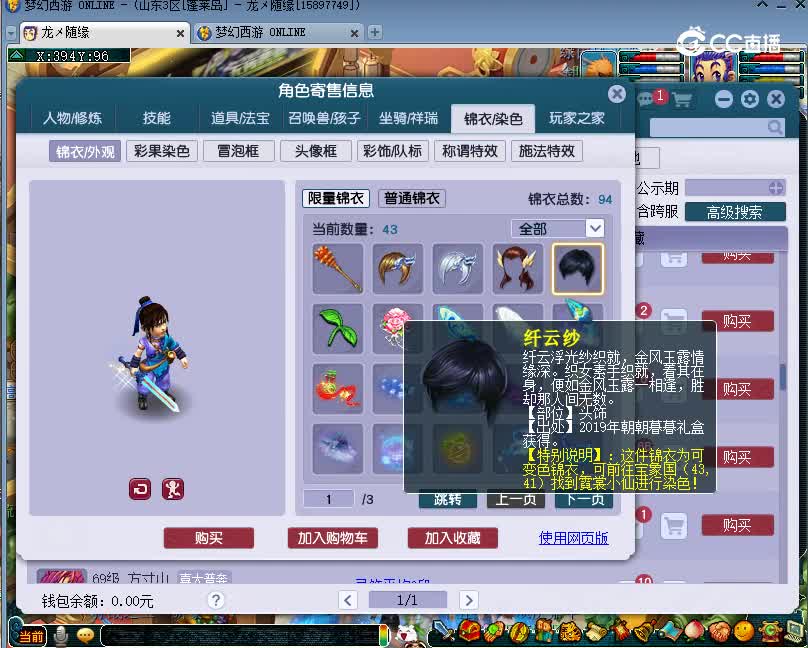This screenshot has height=648, width=808.
Task: Open the chat message notification icon
Action: click(x=646, y=99)
